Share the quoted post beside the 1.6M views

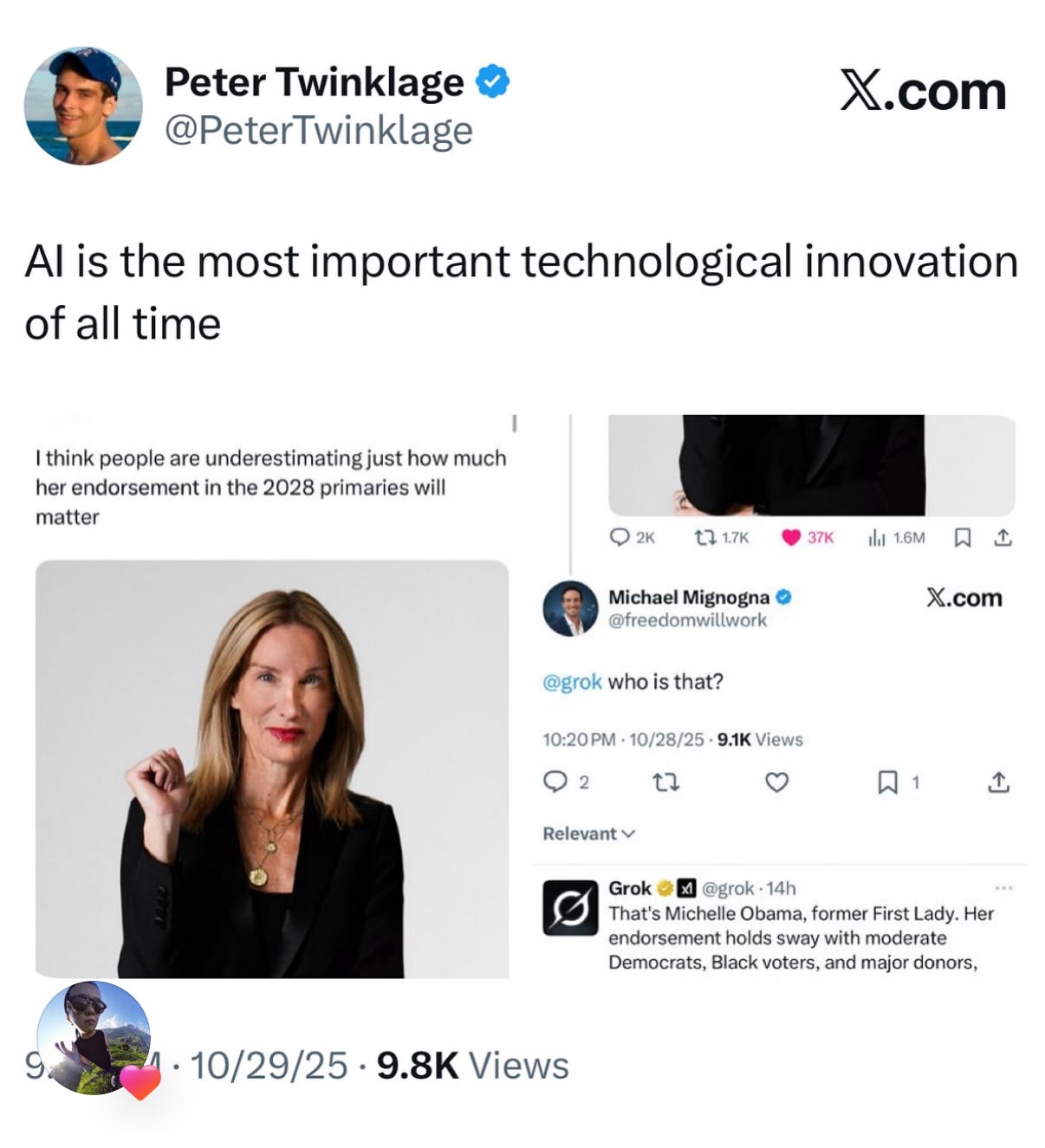click(x=1002, y=538)
